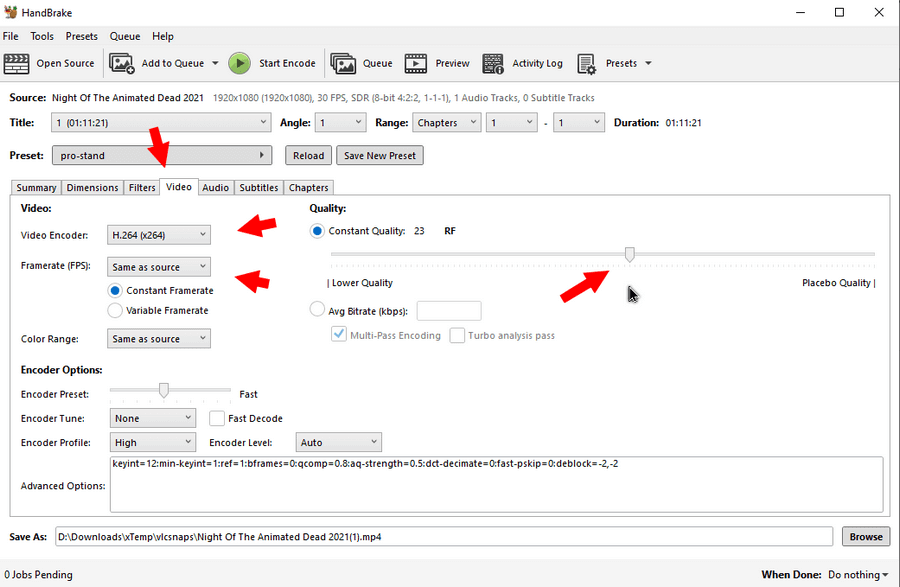Click the Presets toolbar icon
This screenshot has width=900, height=587.
587,64
